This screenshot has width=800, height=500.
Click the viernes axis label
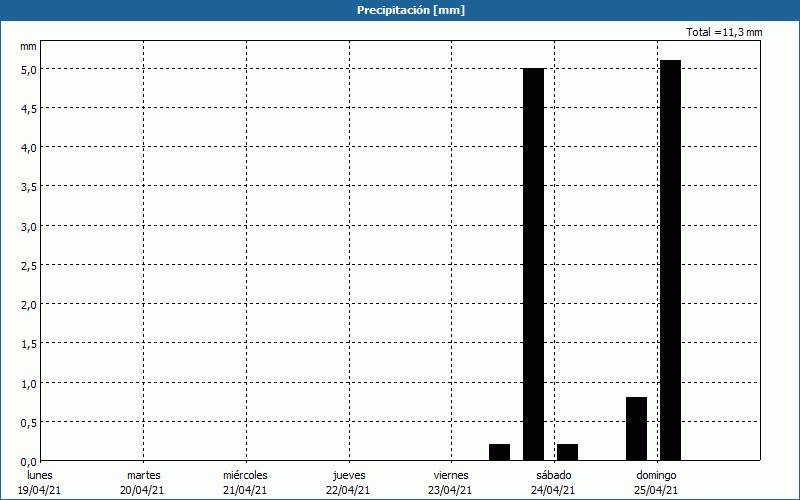click(451, 475)
